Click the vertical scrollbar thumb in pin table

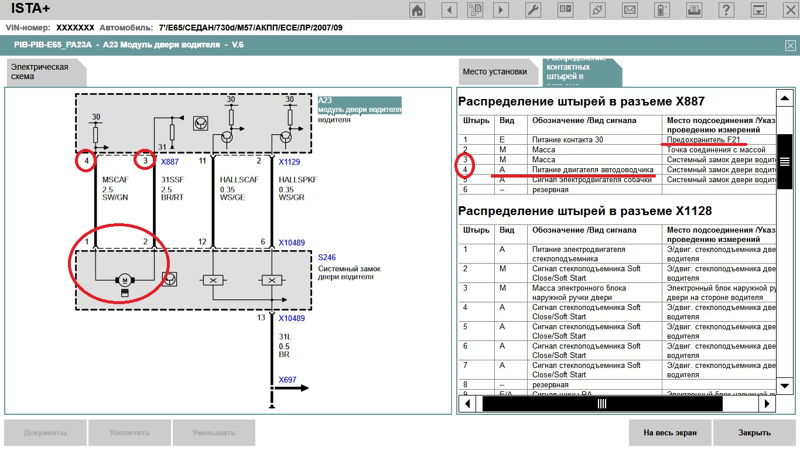pyautogui.click(x=786, y=164)
